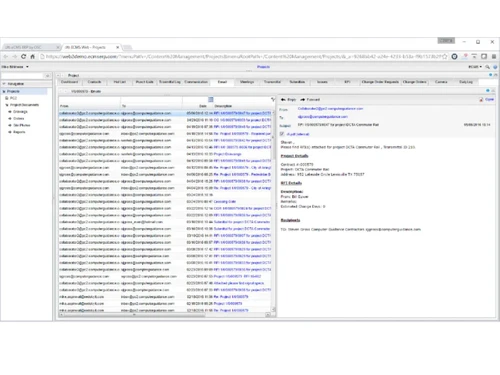Click the magnifier search icon in app header
The width and height of the screenshot is (500, 375).
tap(487, 67)
